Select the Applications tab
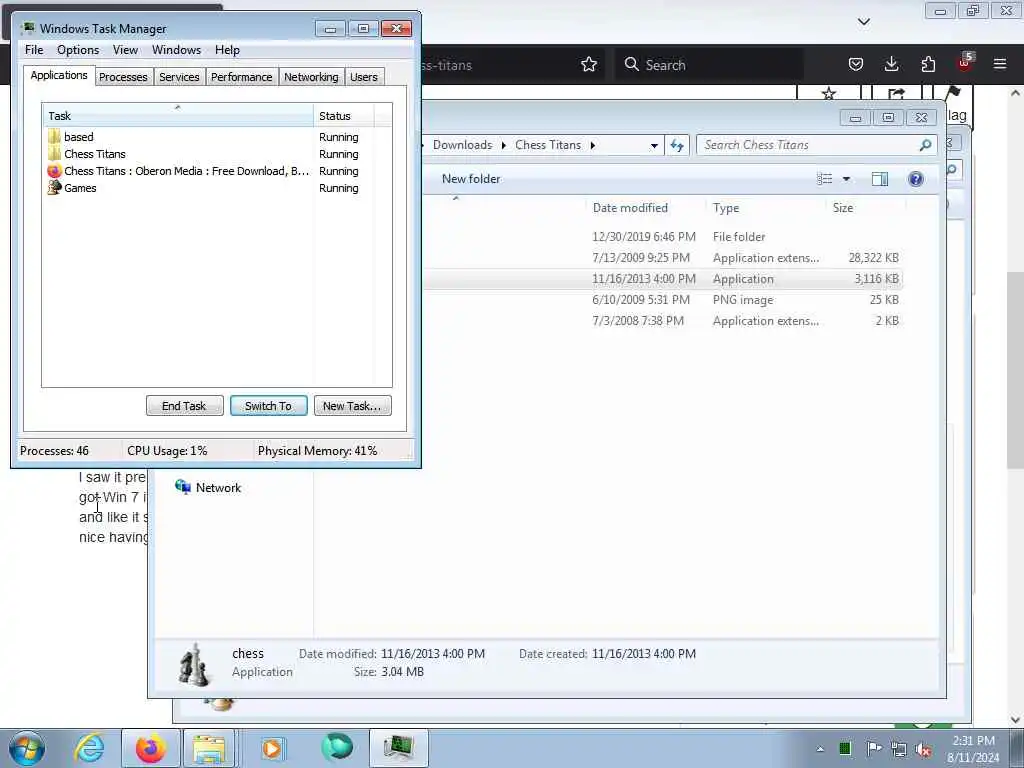This screenshot has height=768, width=1024. pyautogui.click(x=59, y=75)
